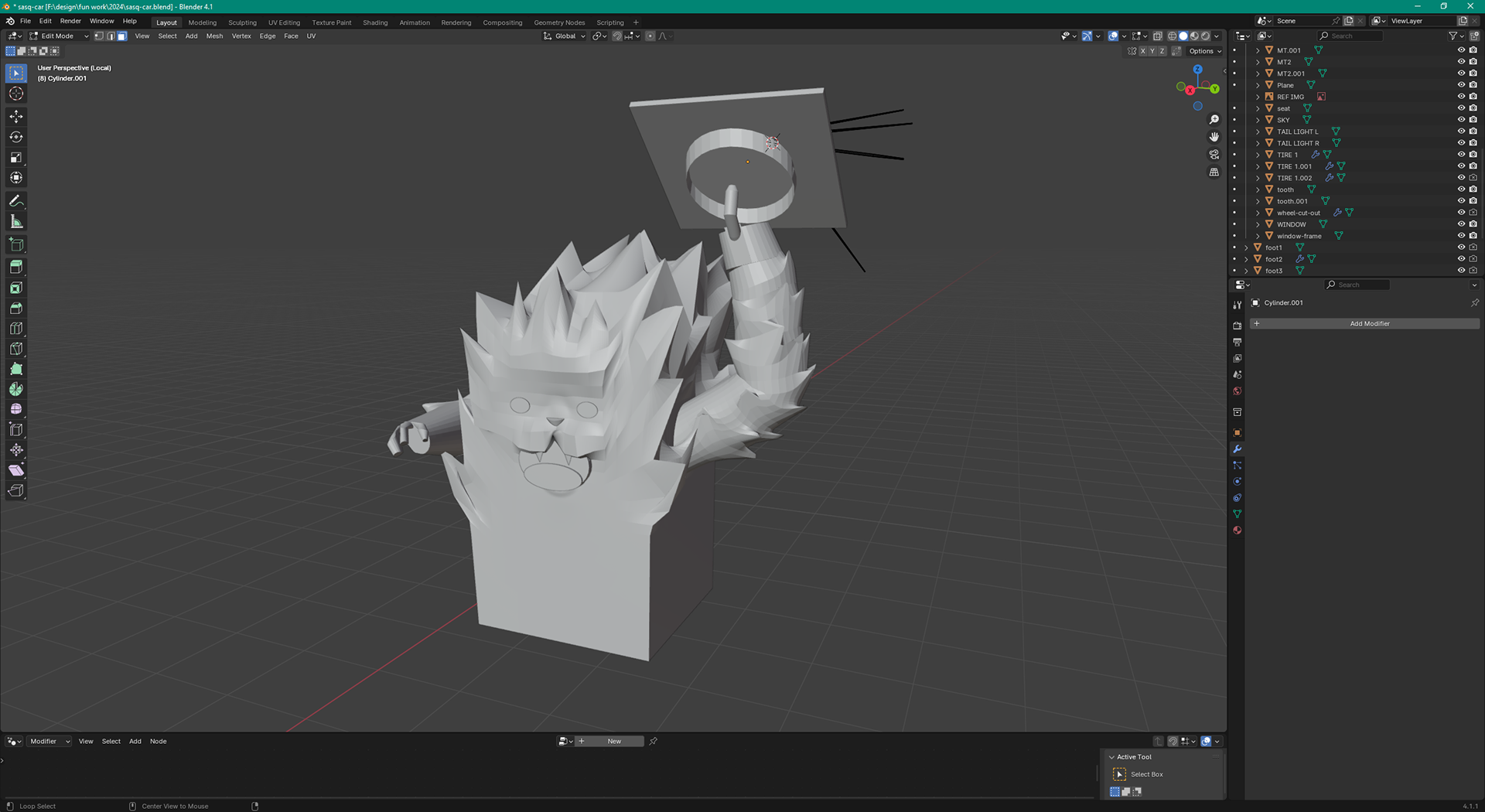Select the Inset Faces tool
Screen dimensions: 1485x812
(16, 288)
